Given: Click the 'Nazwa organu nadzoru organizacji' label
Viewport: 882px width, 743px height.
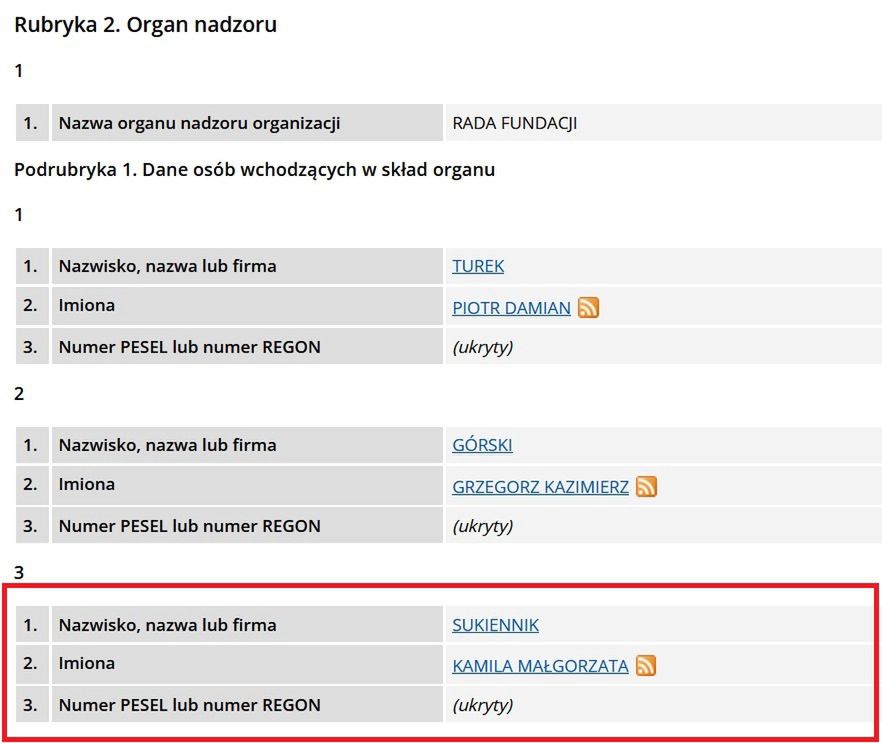Looking at the screenshot, I should pyautogui.click(x=199, y=124).
